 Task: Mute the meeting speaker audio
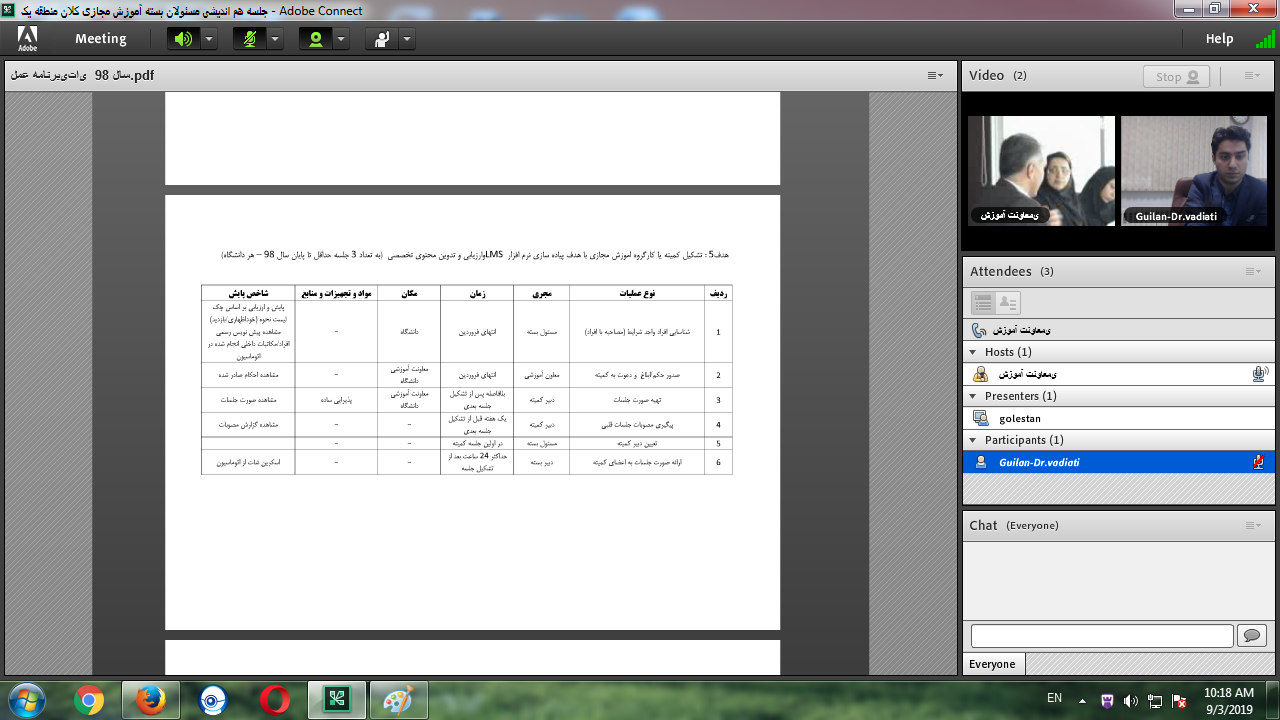(182, 39)
